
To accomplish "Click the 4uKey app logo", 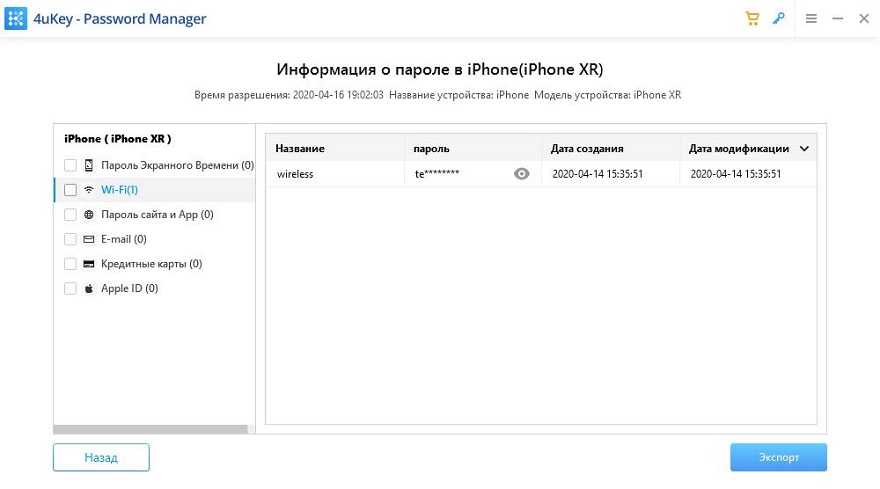I will 15,19.
